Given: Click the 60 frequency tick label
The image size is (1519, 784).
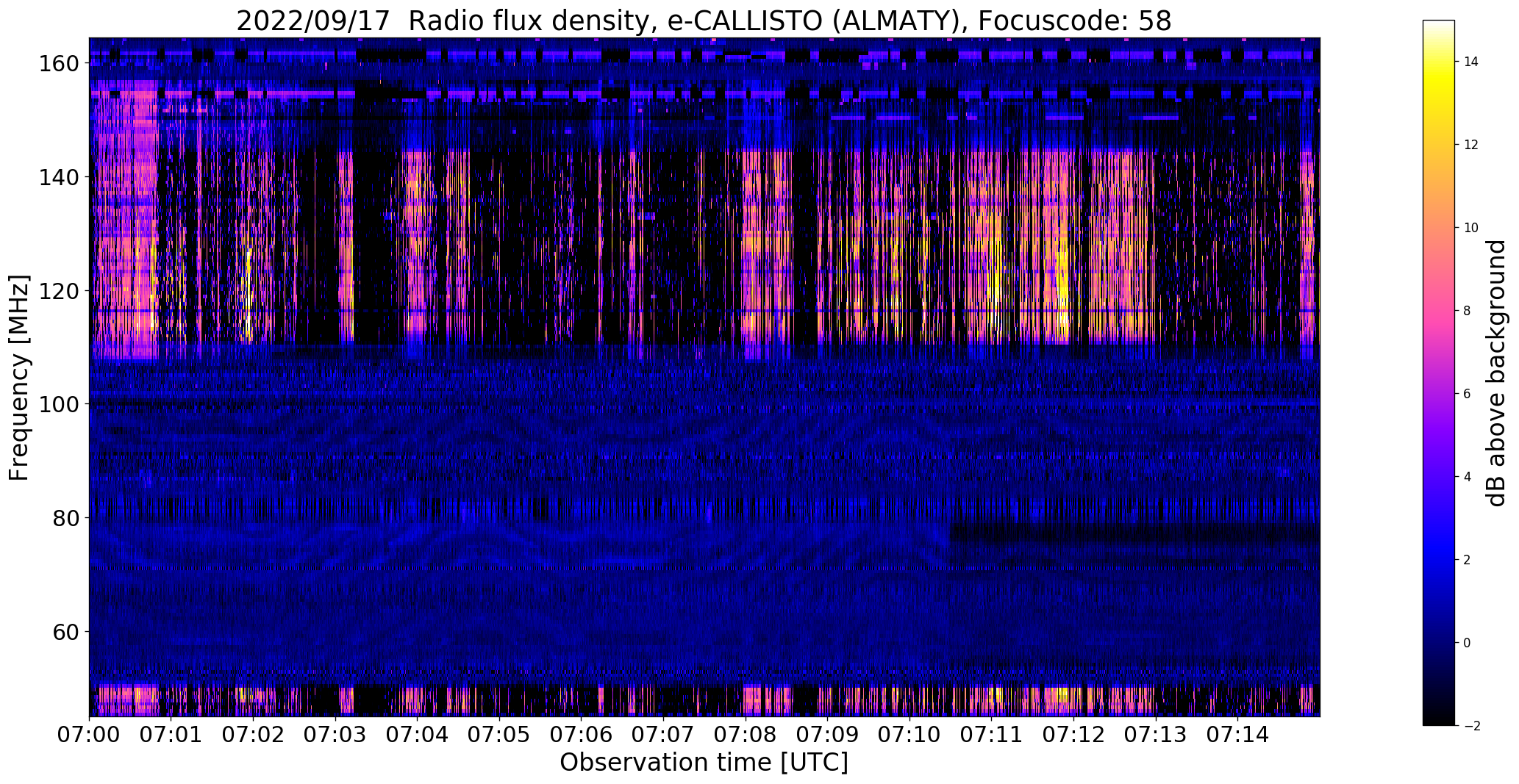Looking at the screenshot, I should coord(65,631).
